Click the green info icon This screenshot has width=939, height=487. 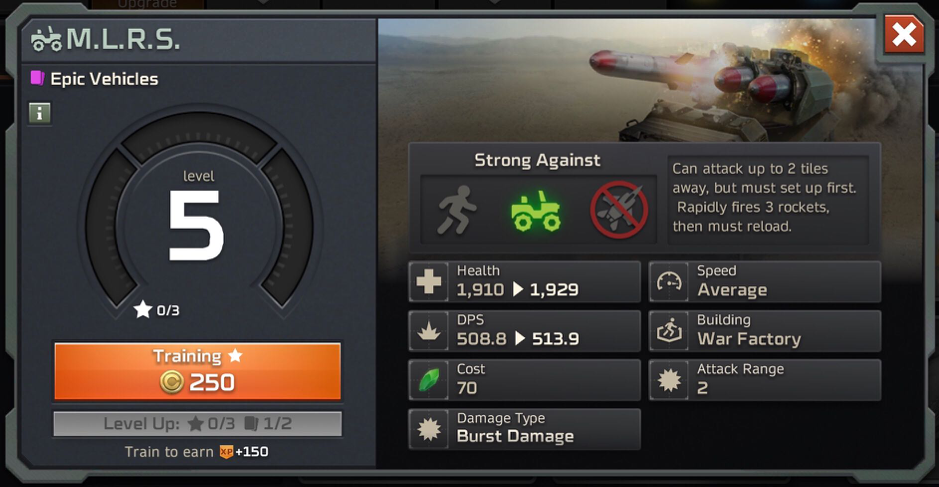[x=40, y=113]
